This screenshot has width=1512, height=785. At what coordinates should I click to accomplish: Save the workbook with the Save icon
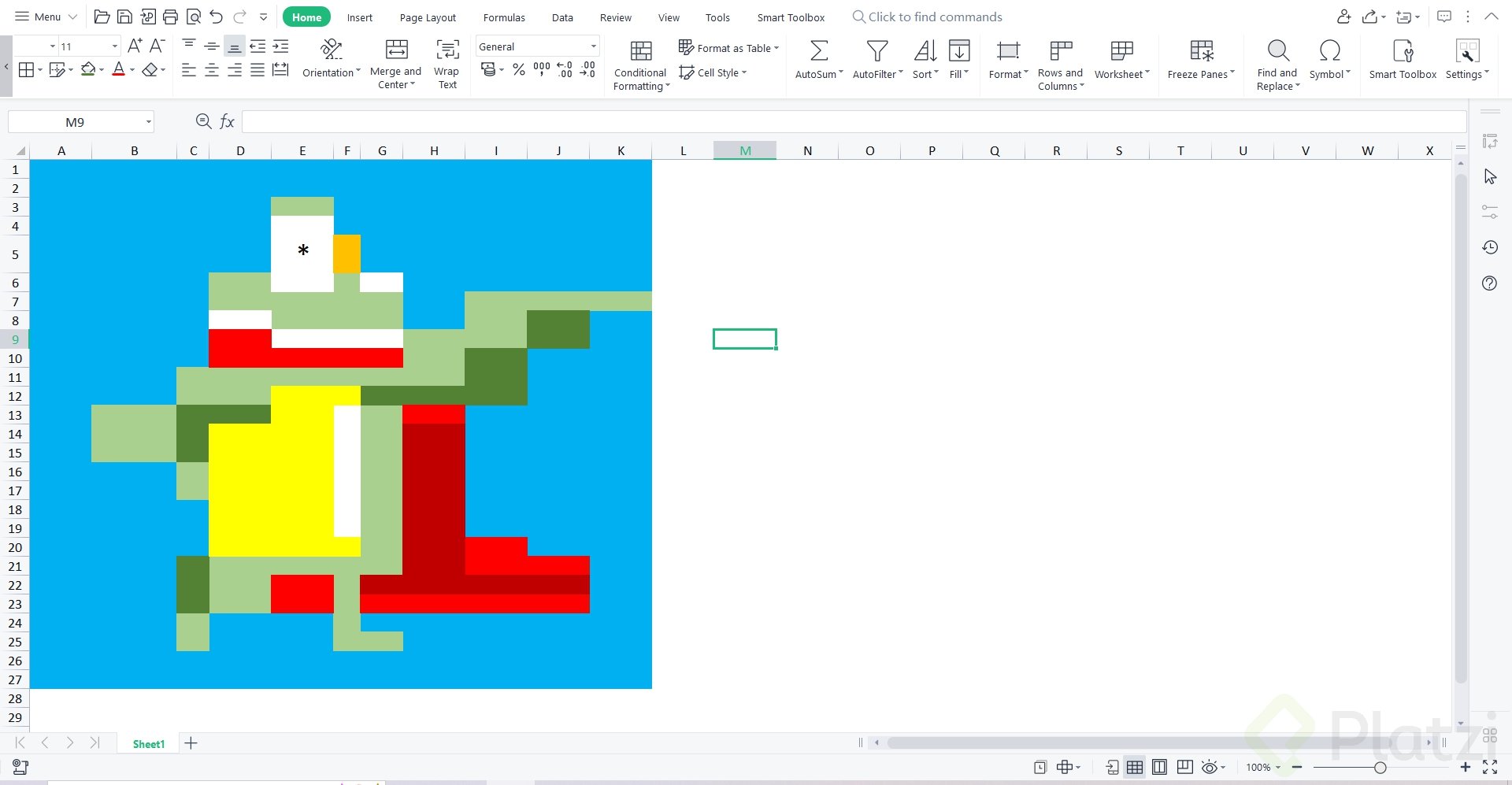click(124, 17)
